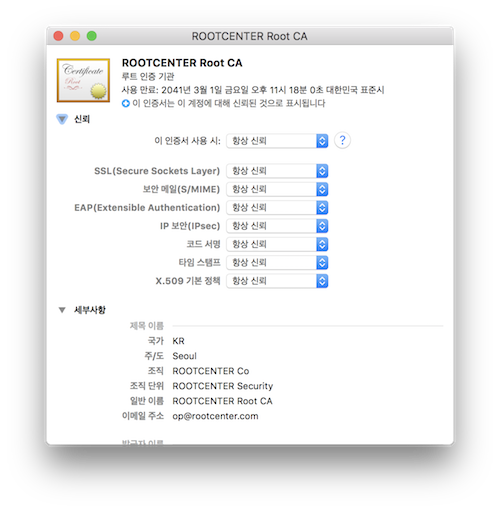Collapse the 신뢰 disclosure triangle

point(62,119)
